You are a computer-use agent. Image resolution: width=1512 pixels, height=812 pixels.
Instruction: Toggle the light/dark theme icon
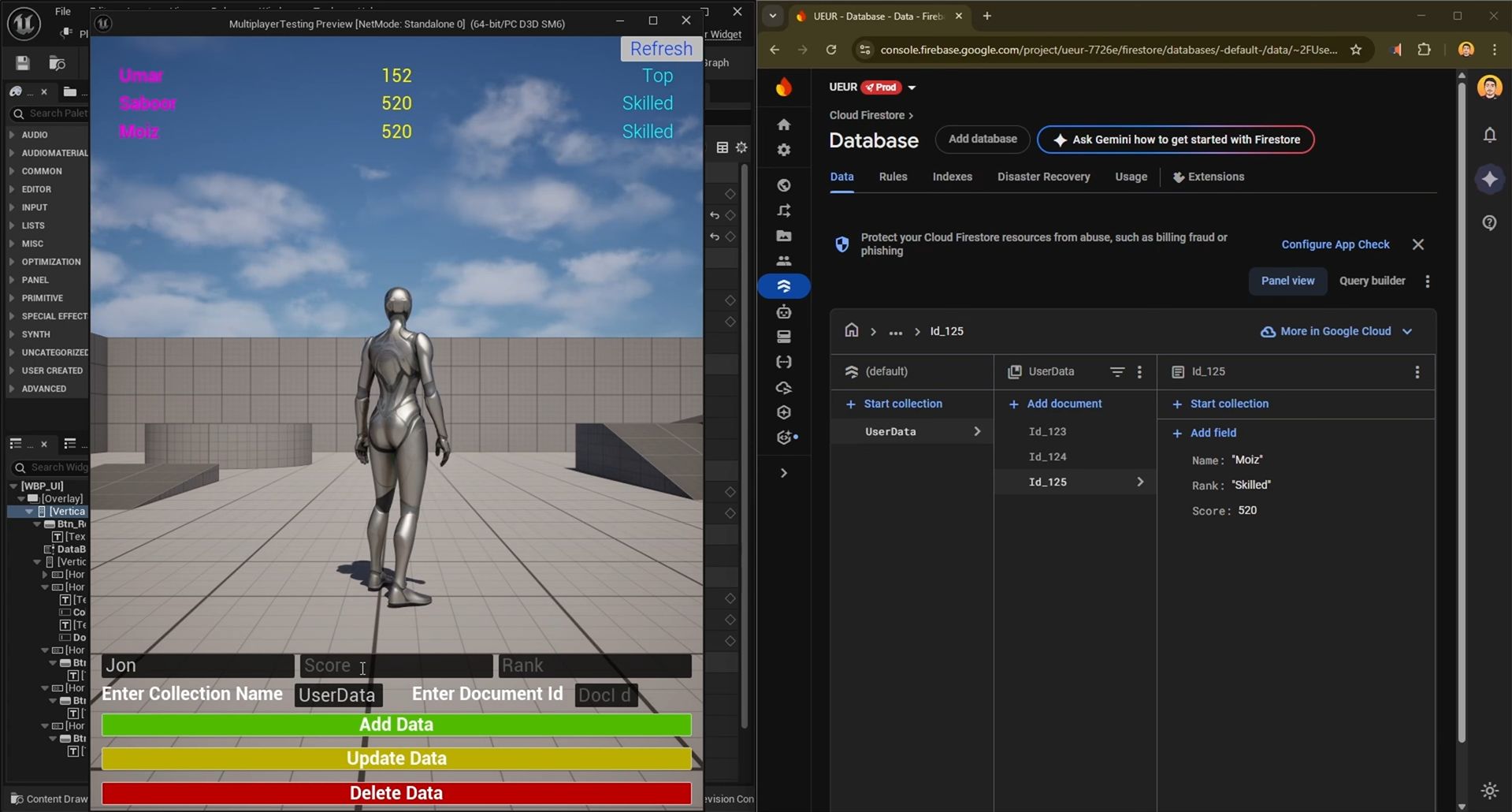click(x=1489, y=790)
